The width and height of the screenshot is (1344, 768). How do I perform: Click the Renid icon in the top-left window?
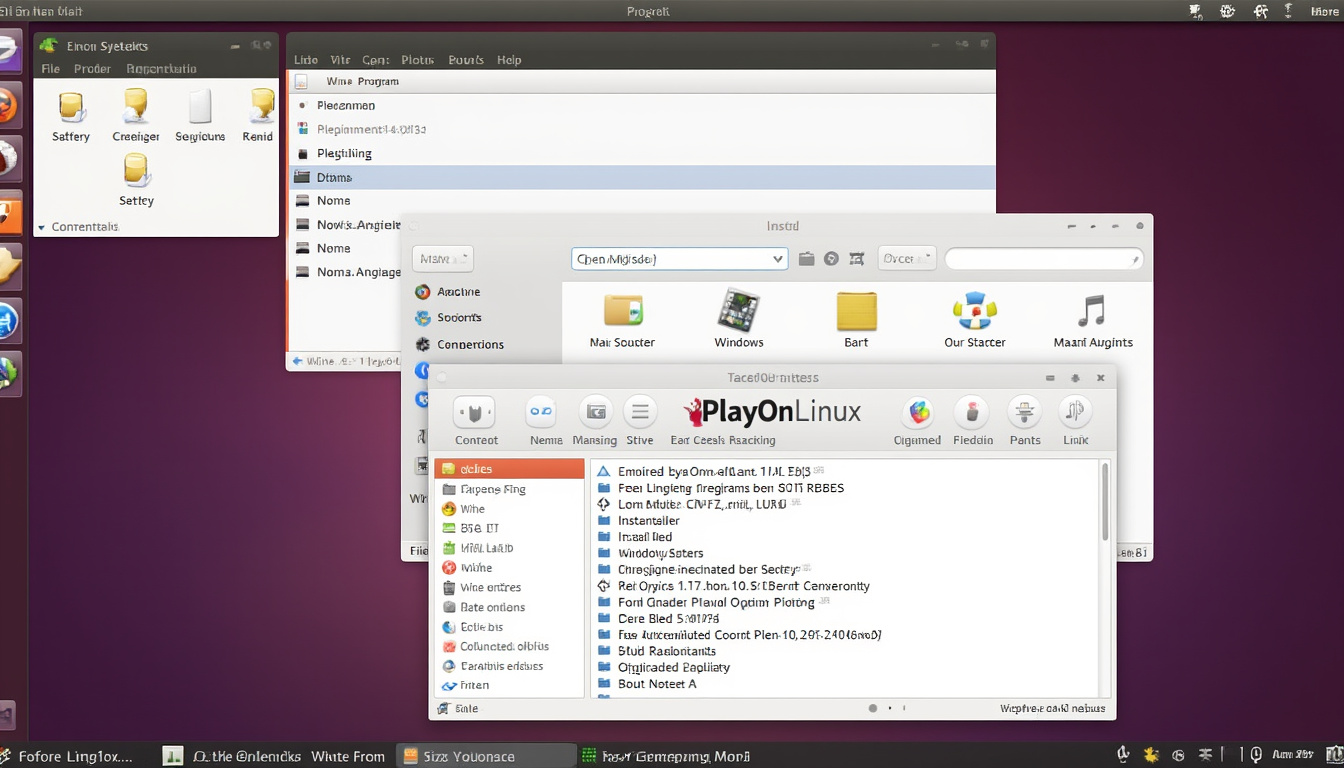click(x=262, y=106)
